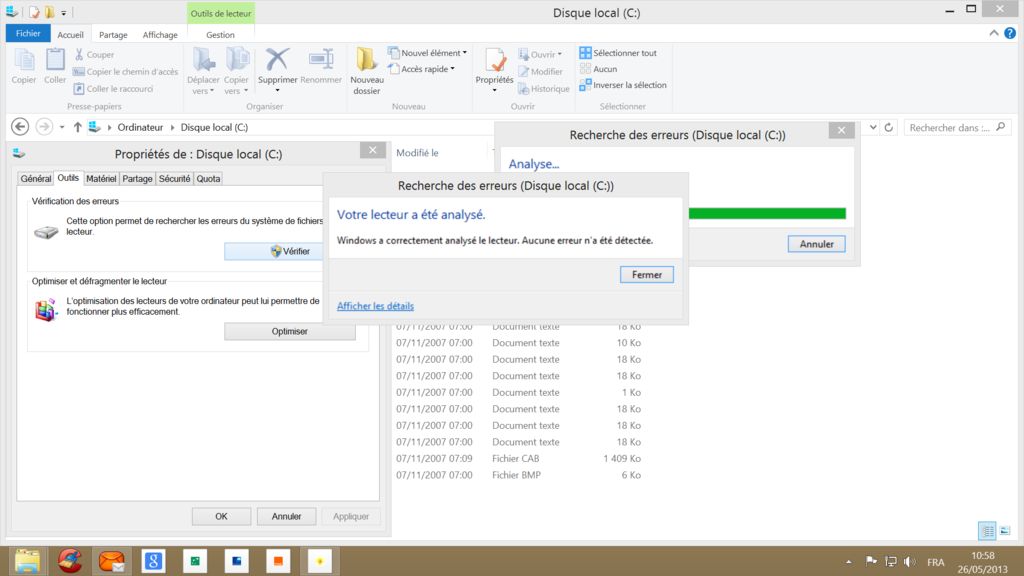Open Google app in taskbar
The image size is (1024, 576).
[152, 561]
